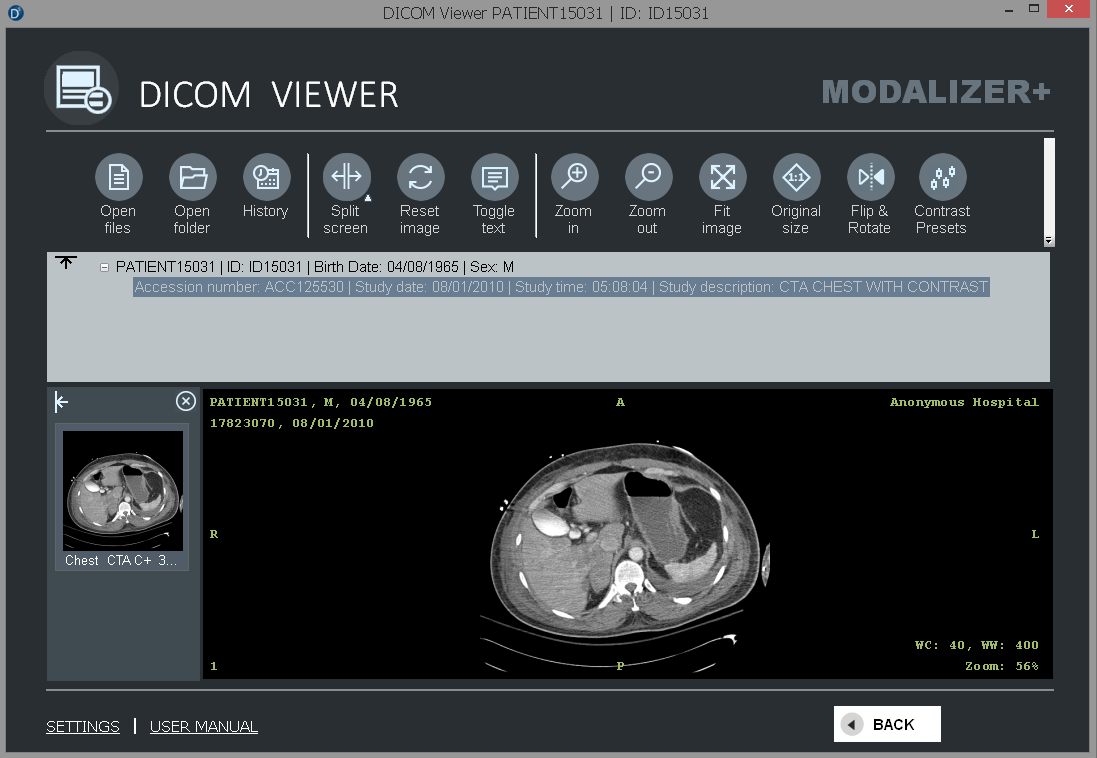This screenshot has height=758, width=1097.
Task: Collapse the study list panel upward
Action: pos(66,263)
